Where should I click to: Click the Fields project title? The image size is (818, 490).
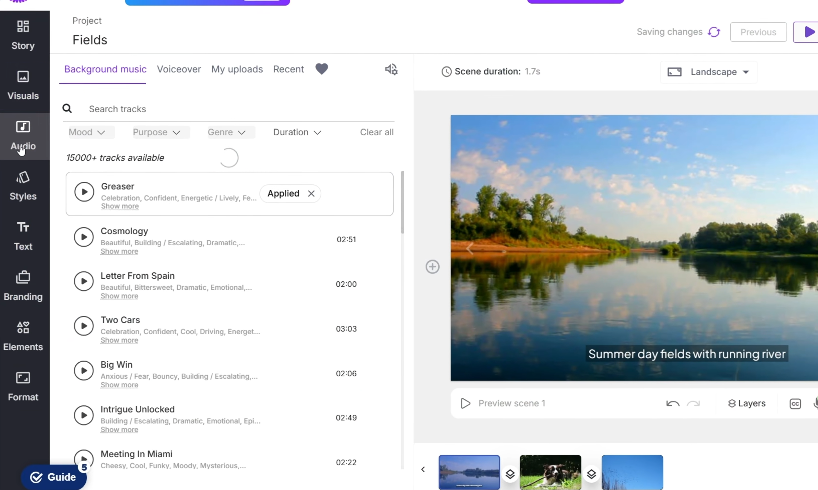[90, 40]
